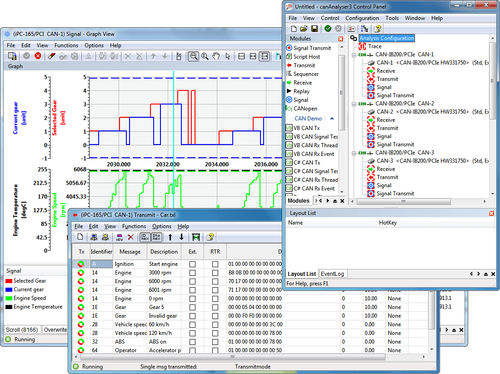Tick the Ext. checkbox for Ignition row
This screenshot has width=500, height=374.
(x=192, y=264)
